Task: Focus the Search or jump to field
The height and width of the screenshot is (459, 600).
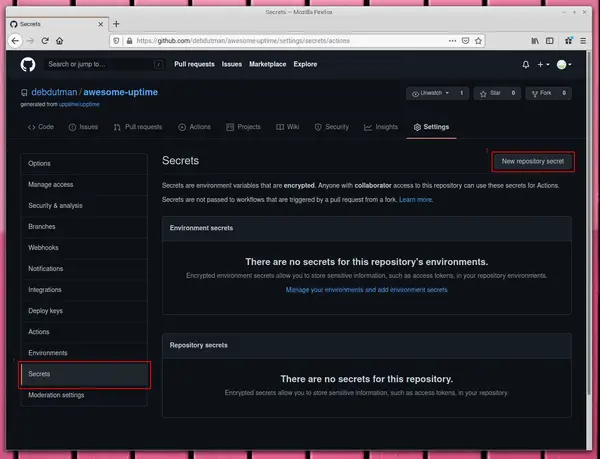Action: pyautogui.click(x=104, y=64)
